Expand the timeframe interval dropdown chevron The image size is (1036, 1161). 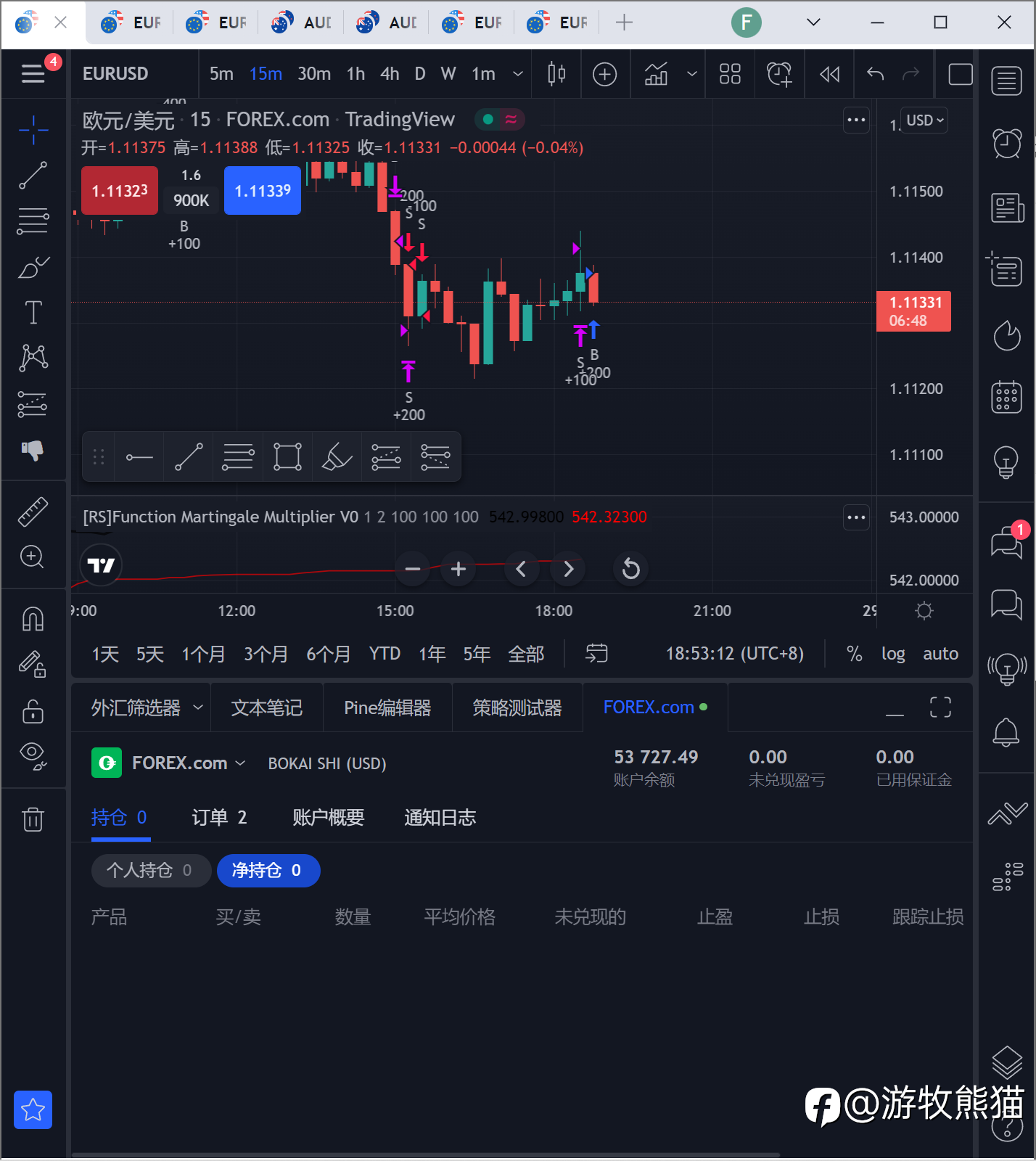click(518, 74)
